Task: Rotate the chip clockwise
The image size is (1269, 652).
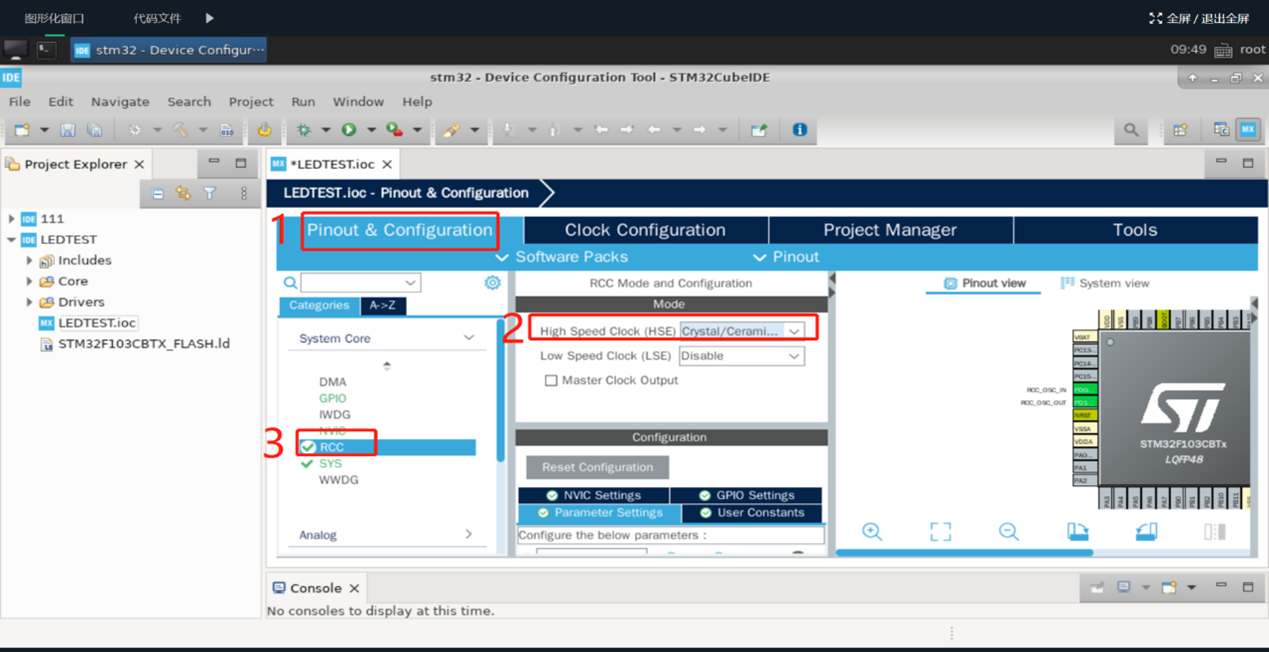Action: (x=1077, y=532)
